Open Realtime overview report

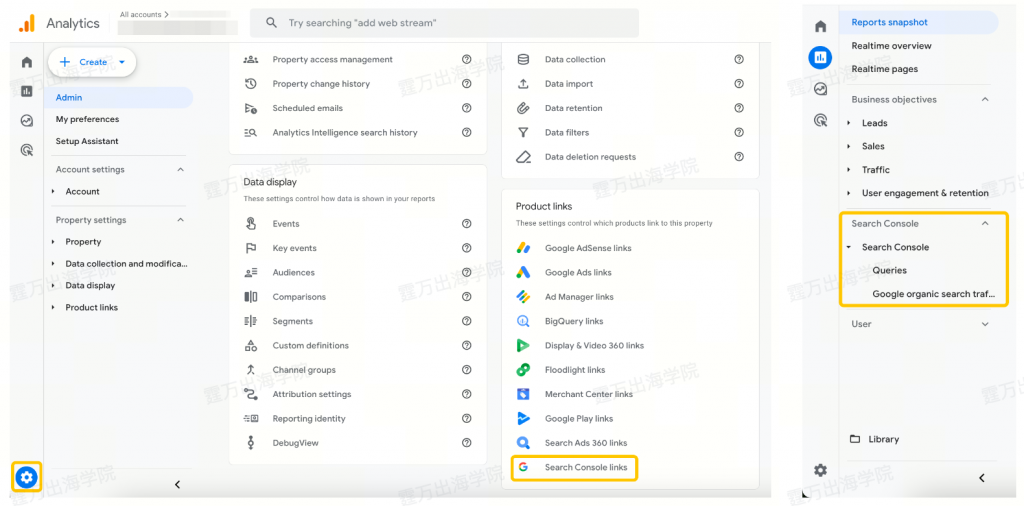click(891, 46)
